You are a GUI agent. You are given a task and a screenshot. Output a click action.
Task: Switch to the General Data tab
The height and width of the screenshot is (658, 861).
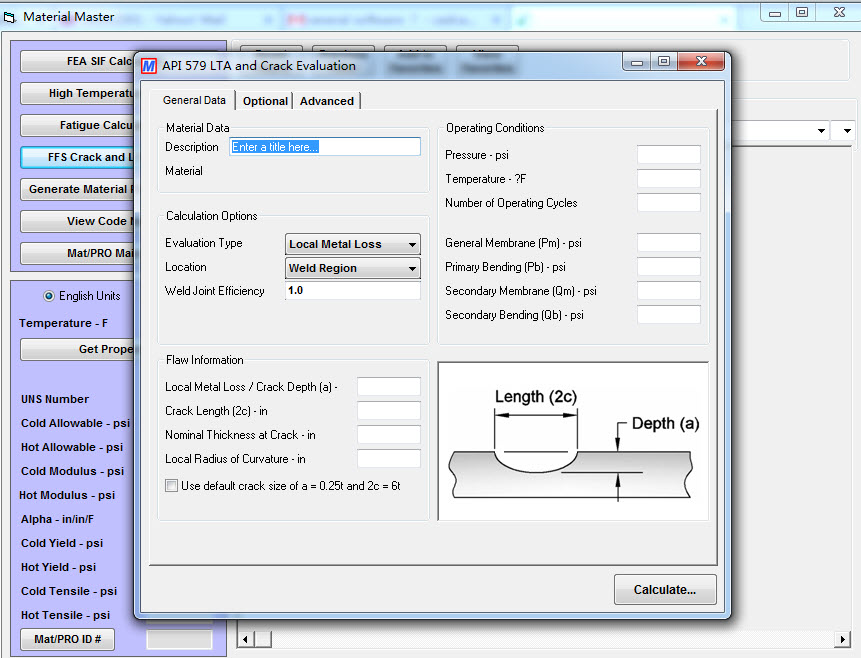pyautogui.click(x=194, y=101)
